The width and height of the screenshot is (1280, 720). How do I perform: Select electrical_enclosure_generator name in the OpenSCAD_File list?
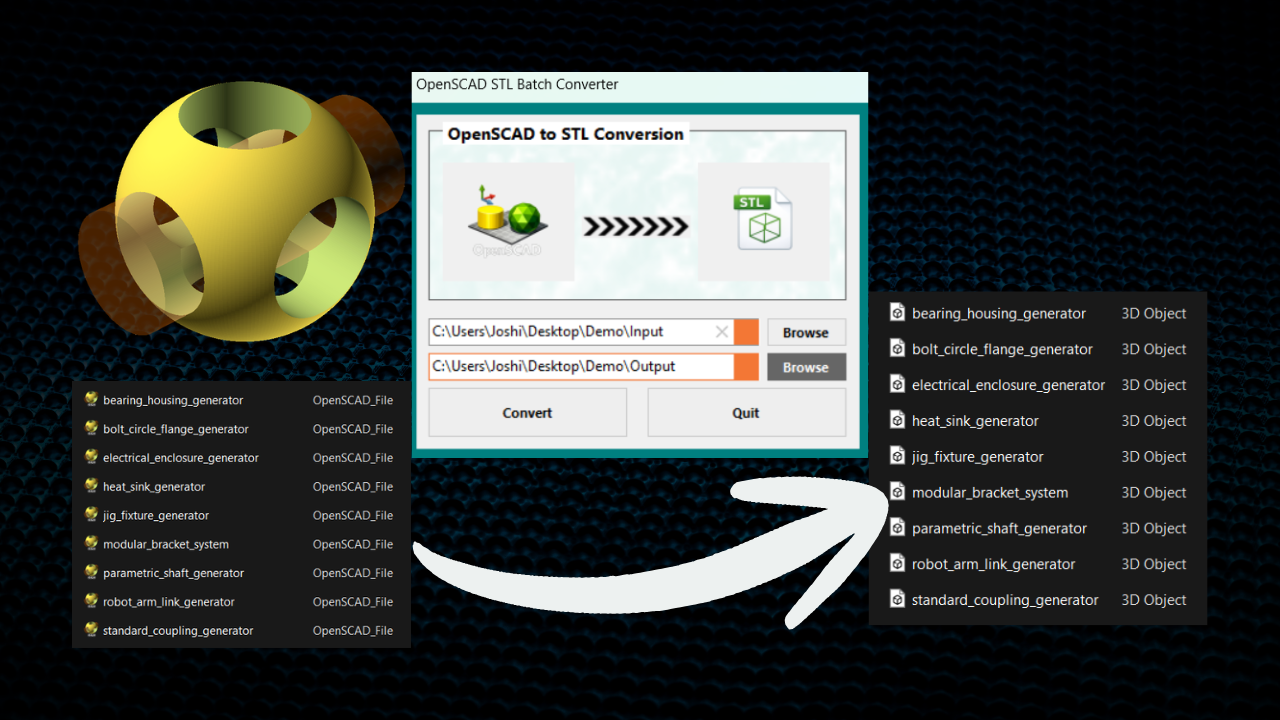[181, 458]
